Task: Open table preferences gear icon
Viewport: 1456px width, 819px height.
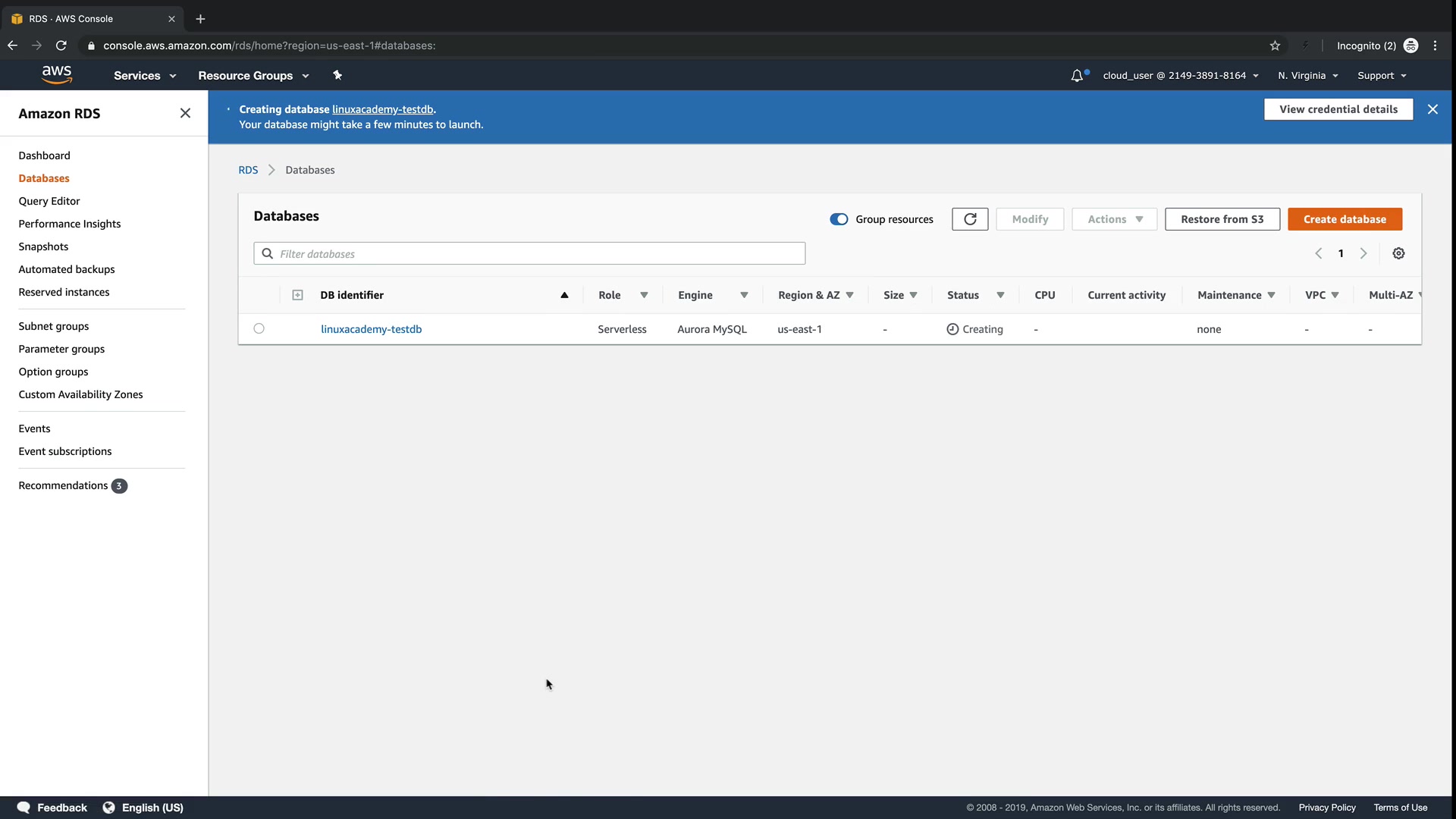Action: [1398, 253]
